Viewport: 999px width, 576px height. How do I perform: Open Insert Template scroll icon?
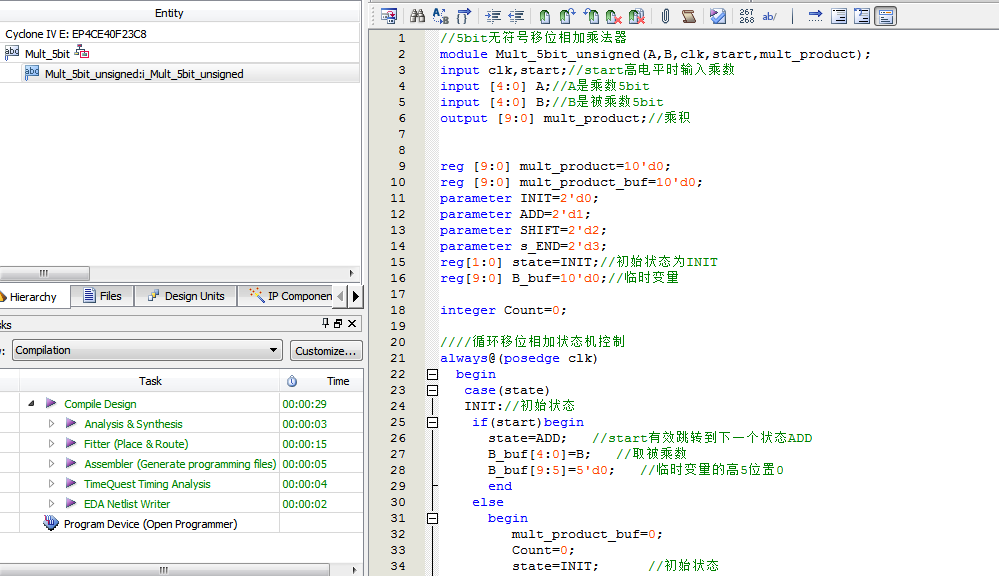[x=689, y=16]
